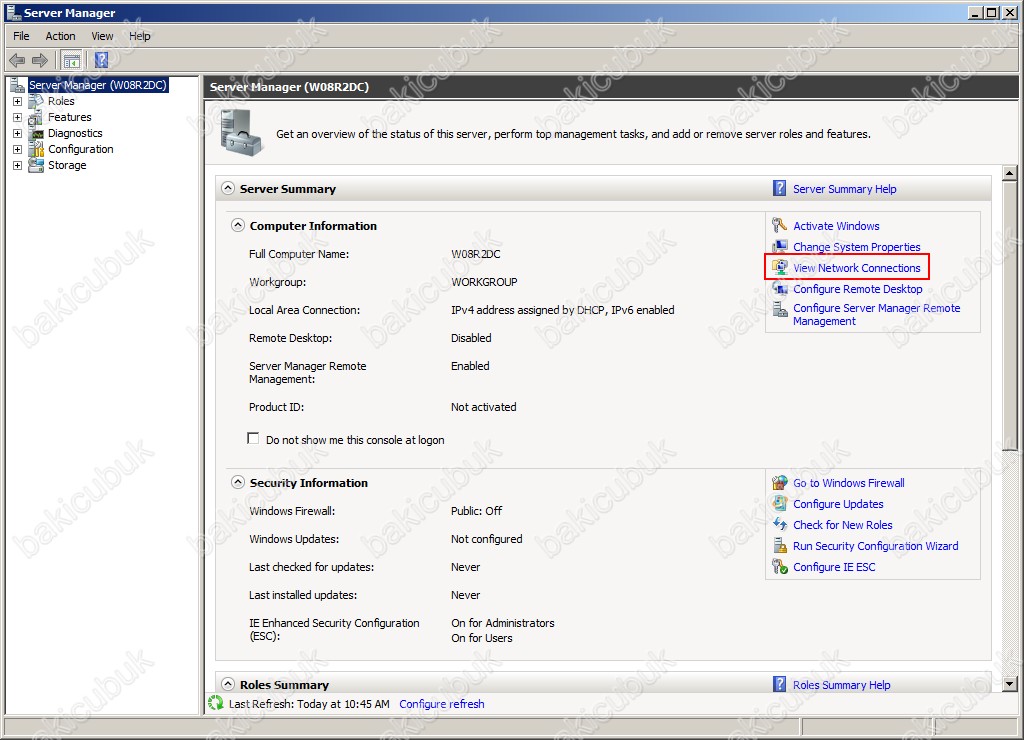Open the Help menu
The height and width of the screenshot is (740, 1024).
140,36
